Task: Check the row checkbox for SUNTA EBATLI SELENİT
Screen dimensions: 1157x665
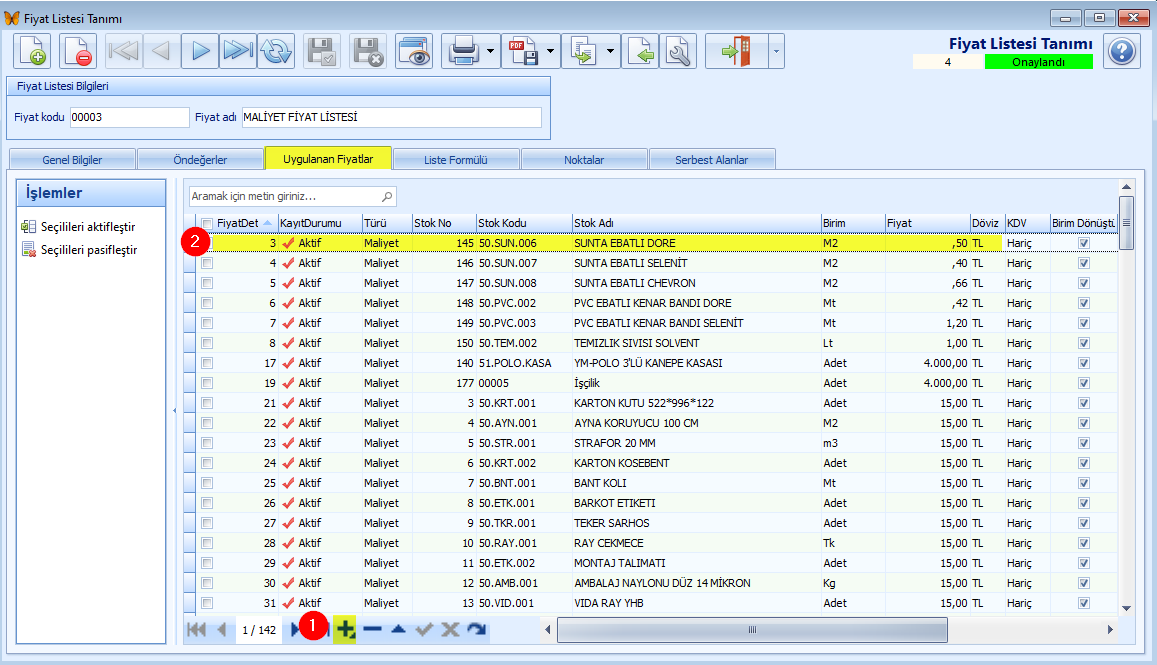Action: click(207, 263)
